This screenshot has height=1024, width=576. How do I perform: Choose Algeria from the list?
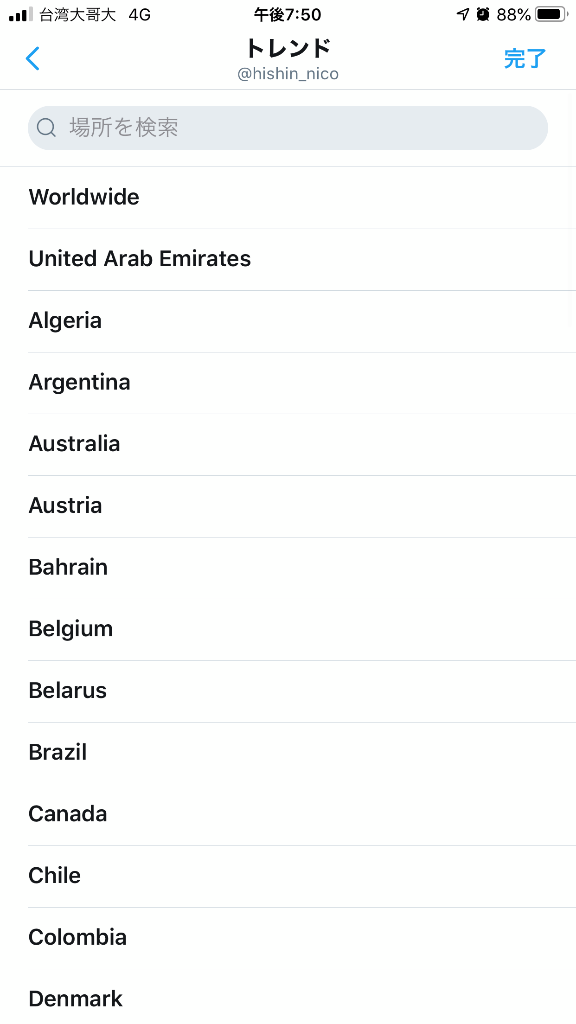(x=288, y=321)
